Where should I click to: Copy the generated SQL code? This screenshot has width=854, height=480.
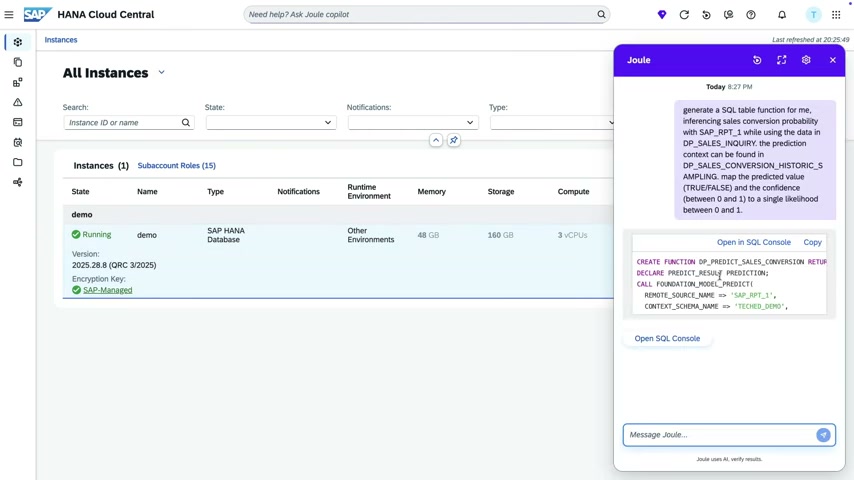click(x=812, y=242)
